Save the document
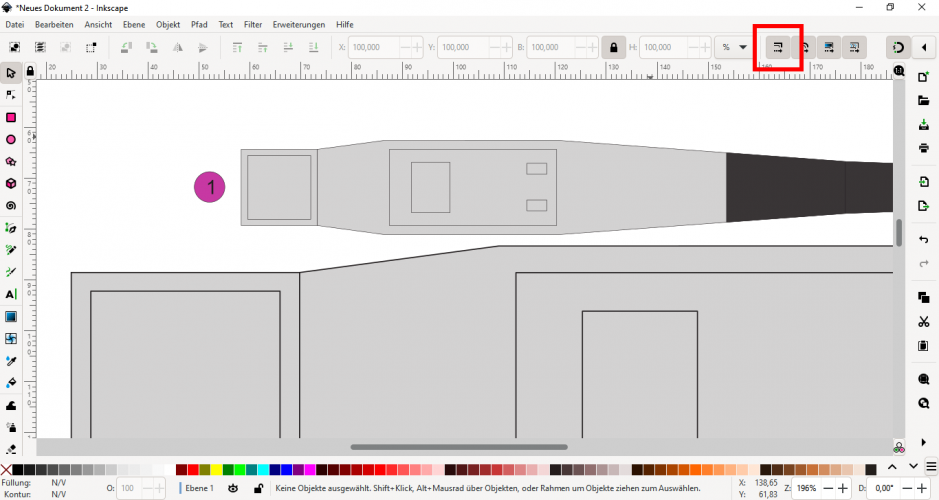 click(923, 125)
